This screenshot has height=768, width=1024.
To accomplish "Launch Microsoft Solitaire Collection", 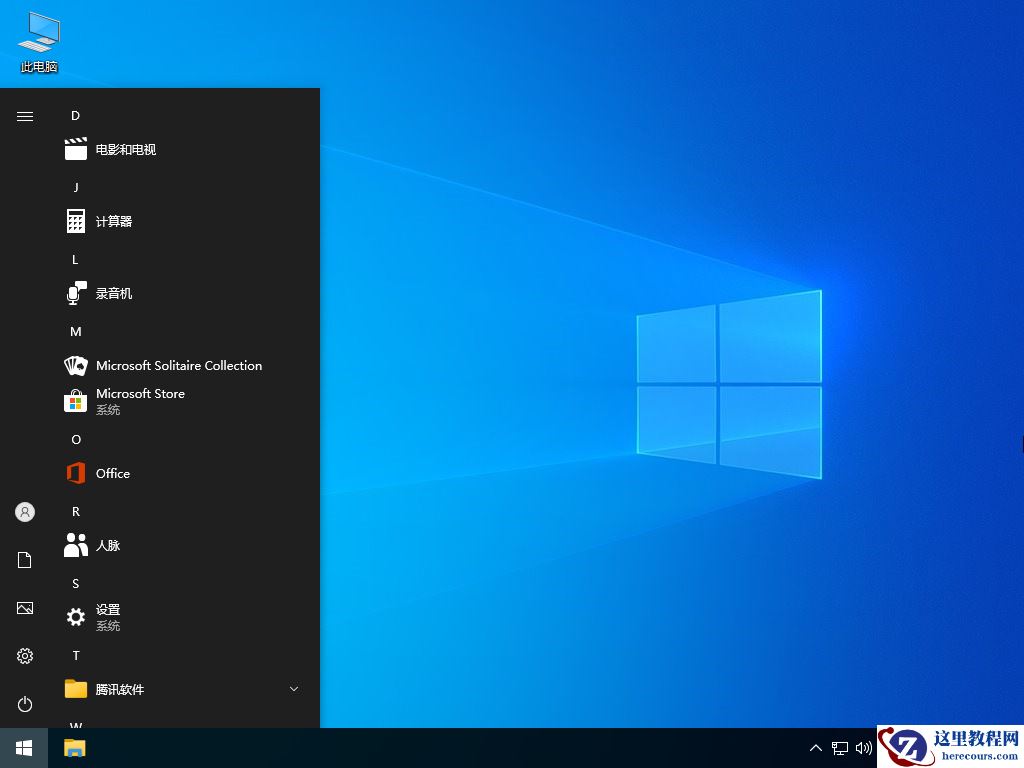I will tap(178, 365).
